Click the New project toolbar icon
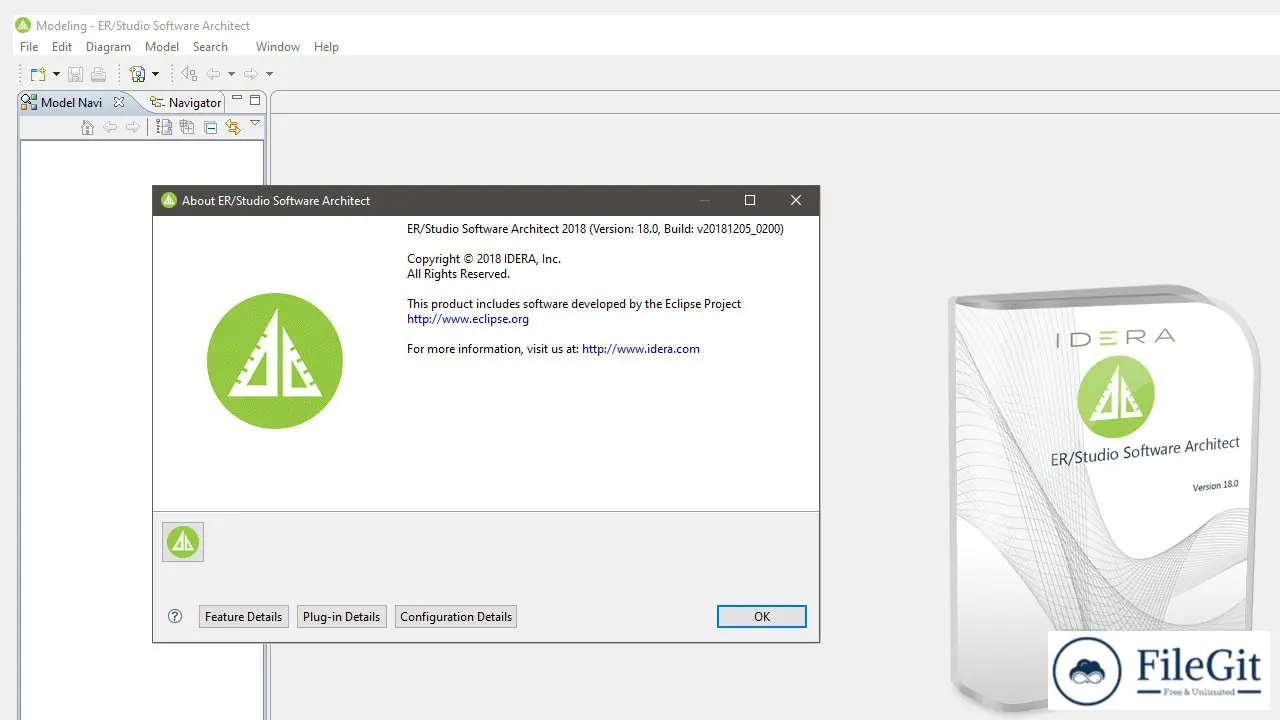1280x720 pixels. [38, 74]
